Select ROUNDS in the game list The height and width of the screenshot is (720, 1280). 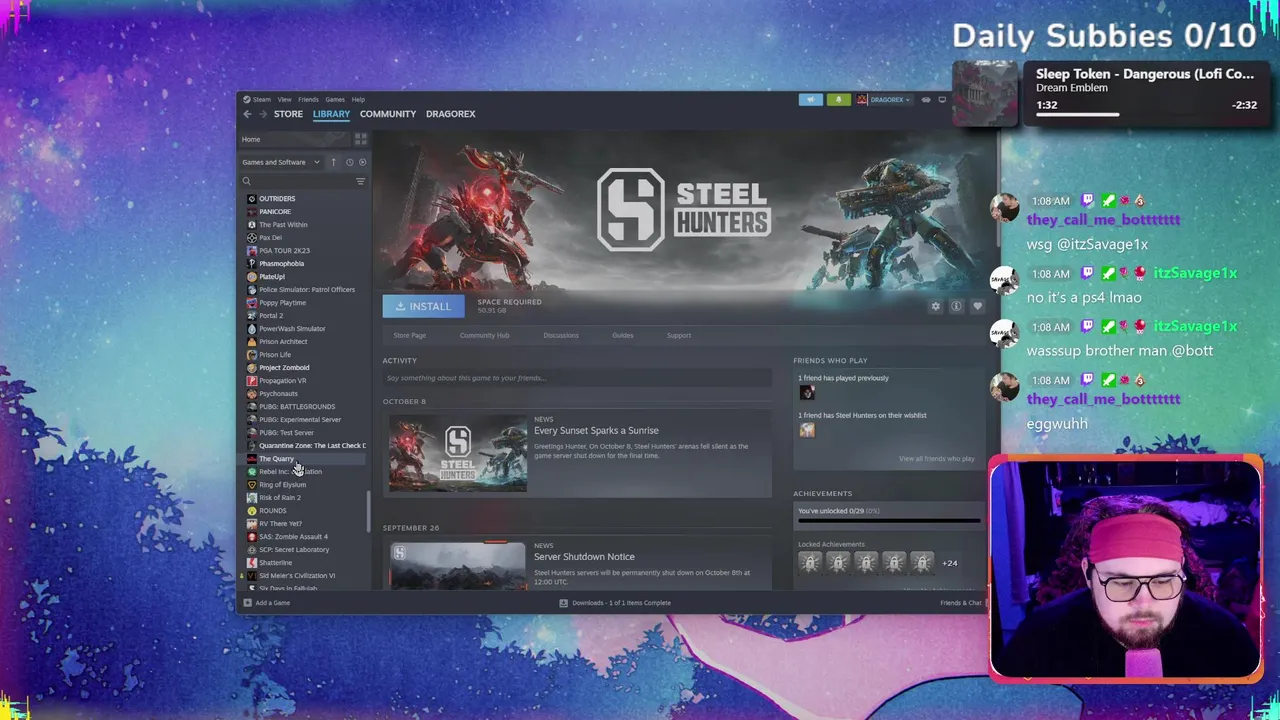[305, 511]
